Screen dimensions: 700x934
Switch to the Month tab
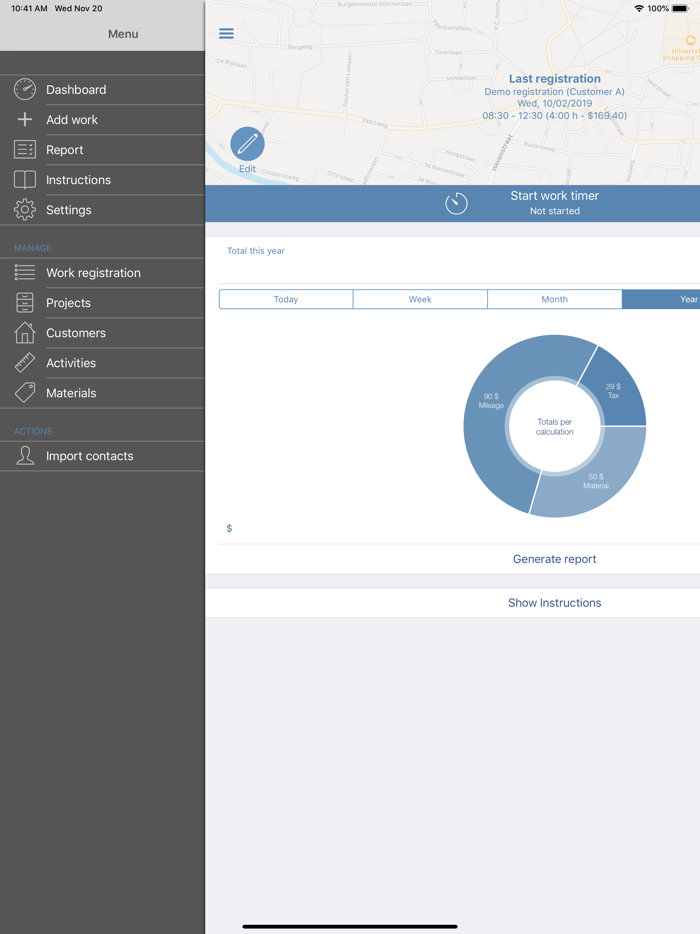point(555,299)
